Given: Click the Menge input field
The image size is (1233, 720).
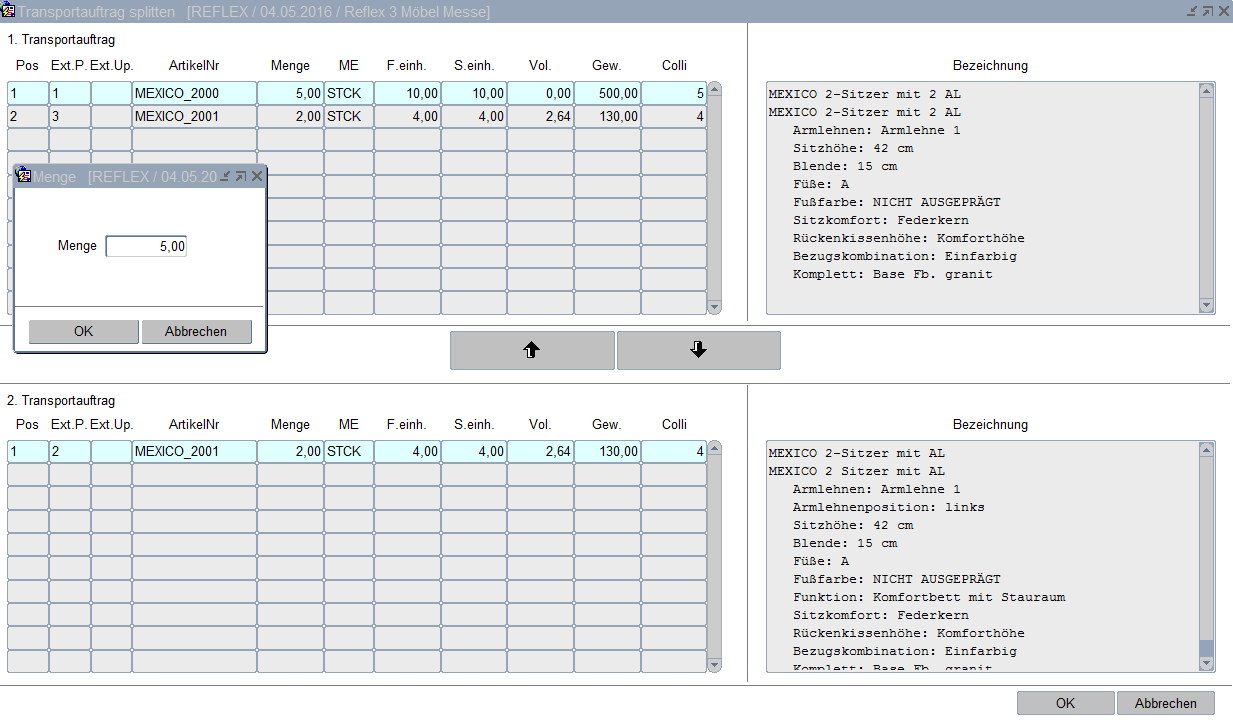Looking at the screenshot, I should [x=146, y=246].
